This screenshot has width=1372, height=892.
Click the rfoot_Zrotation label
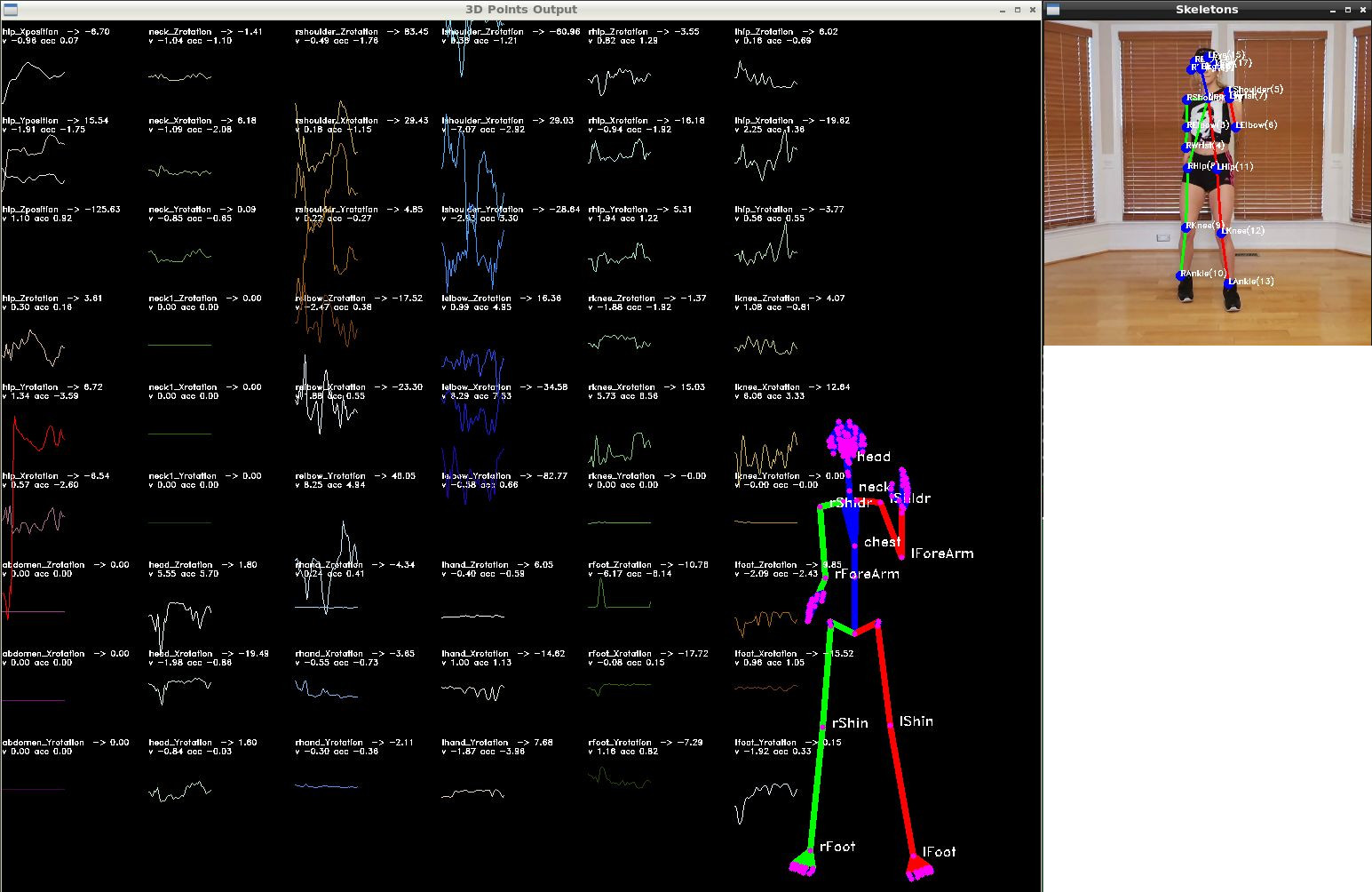click(x=622, y=564)
